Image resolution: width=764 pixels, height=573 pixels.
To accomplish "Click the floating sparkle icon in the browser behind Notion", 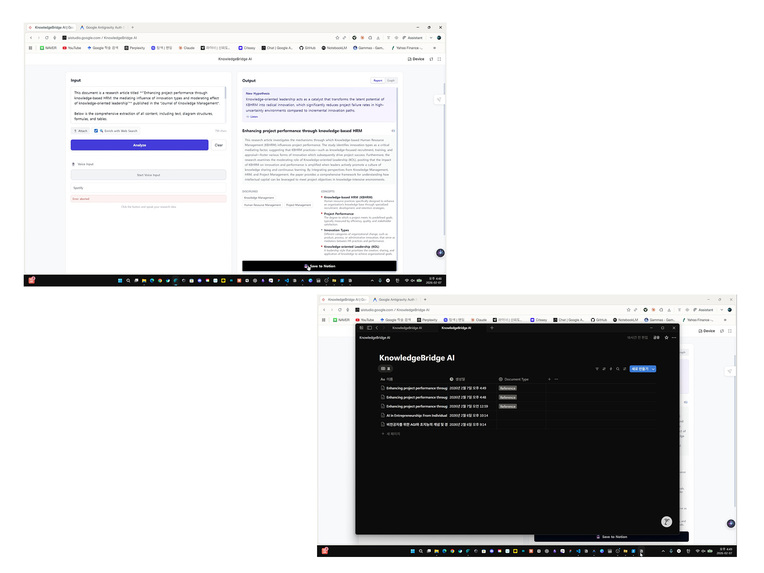I will point(731,523).
